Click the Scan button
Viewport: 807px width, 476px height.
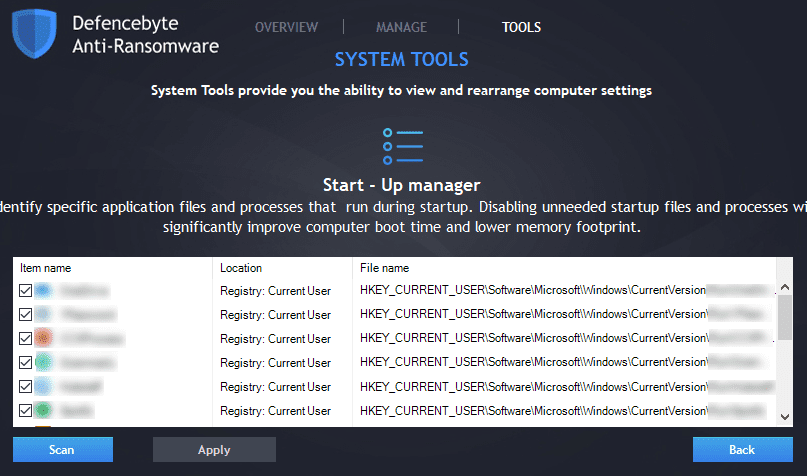[x=63, y=449]
